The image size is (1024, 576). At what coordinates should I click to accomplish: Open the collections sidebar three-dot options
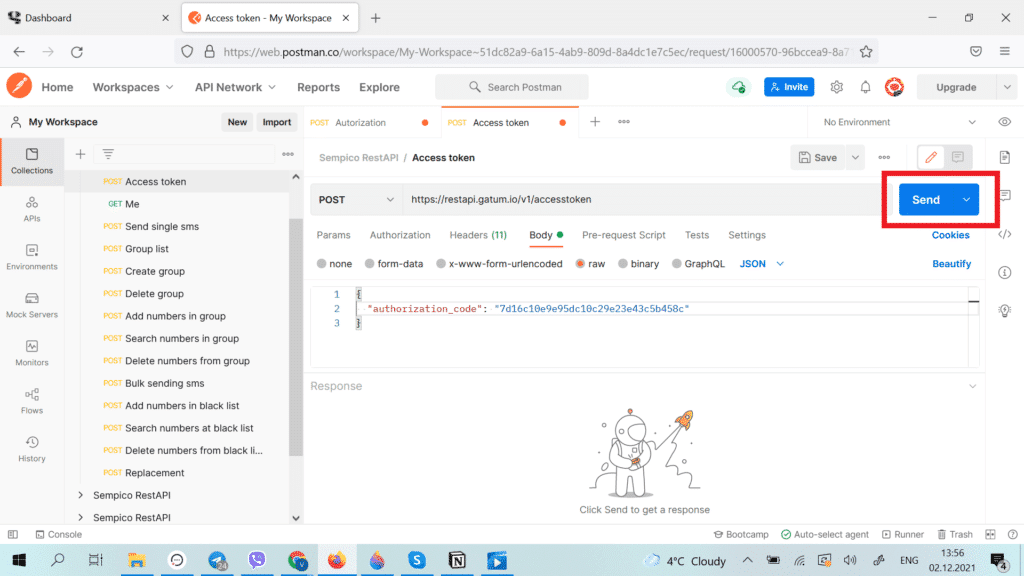288,154
